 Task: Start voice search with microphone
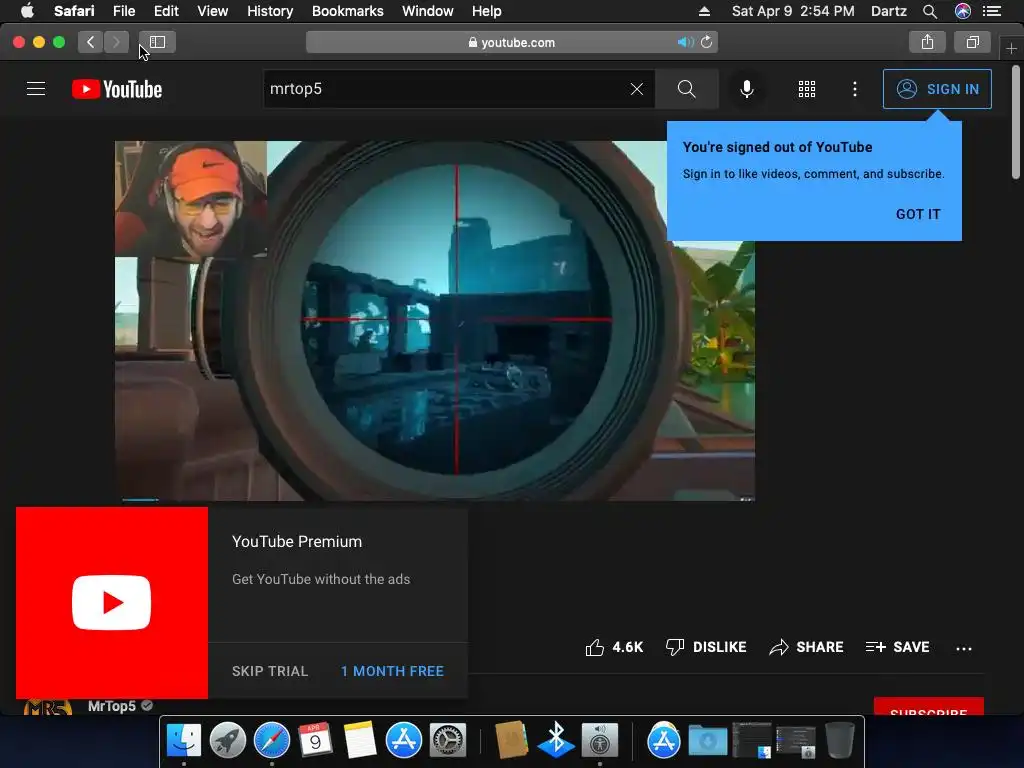[746, 89]
